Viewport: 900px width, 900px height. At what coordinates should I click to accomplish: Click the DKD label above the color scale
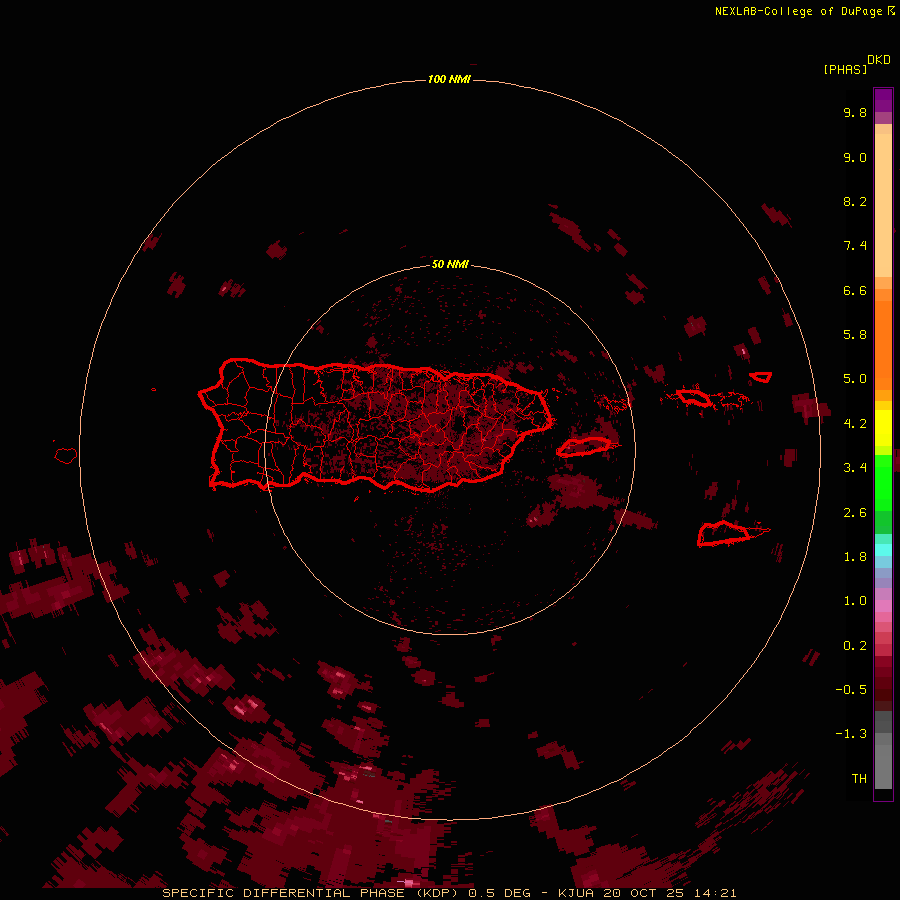(879, 60)
